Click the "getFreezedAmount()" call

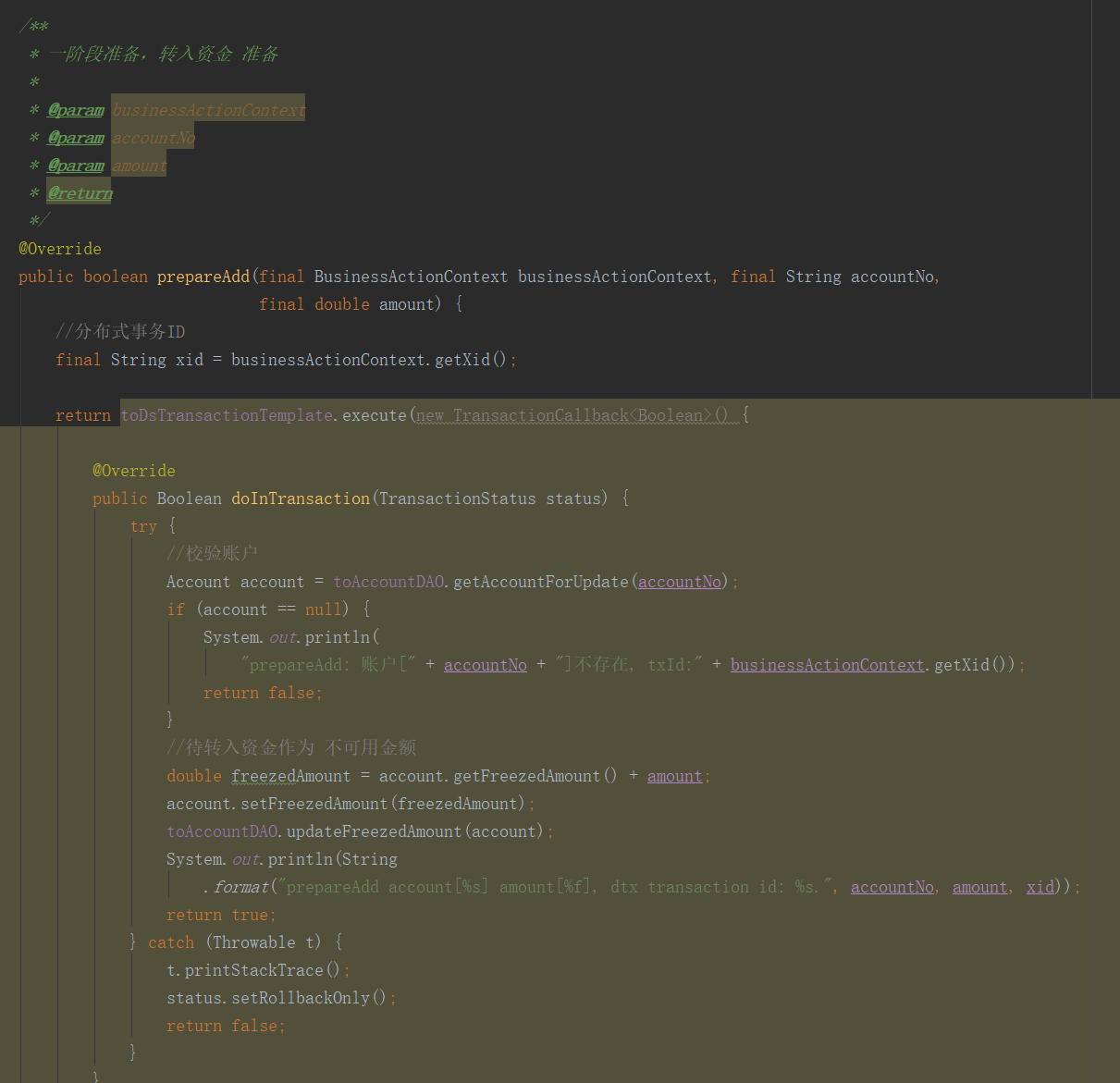tap(535, 776)
